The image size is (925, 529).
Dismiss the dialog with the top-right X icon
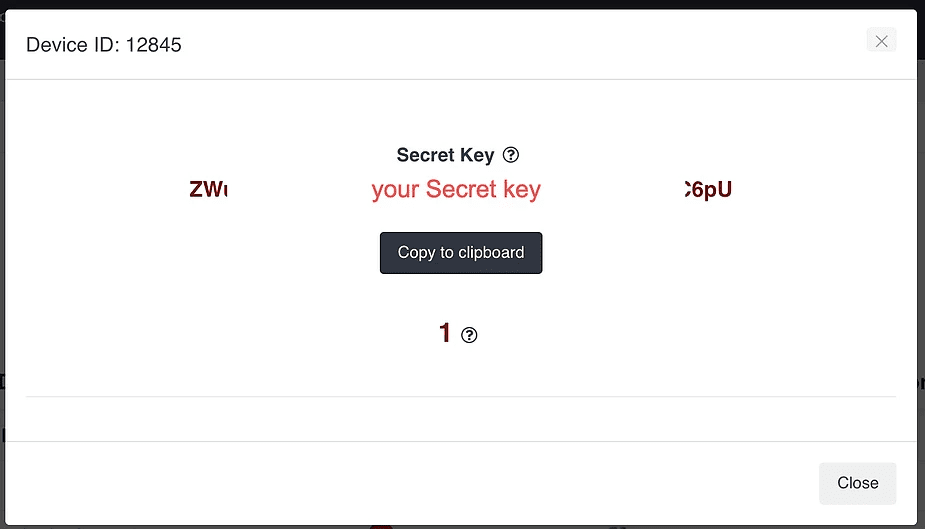(881, 41)
